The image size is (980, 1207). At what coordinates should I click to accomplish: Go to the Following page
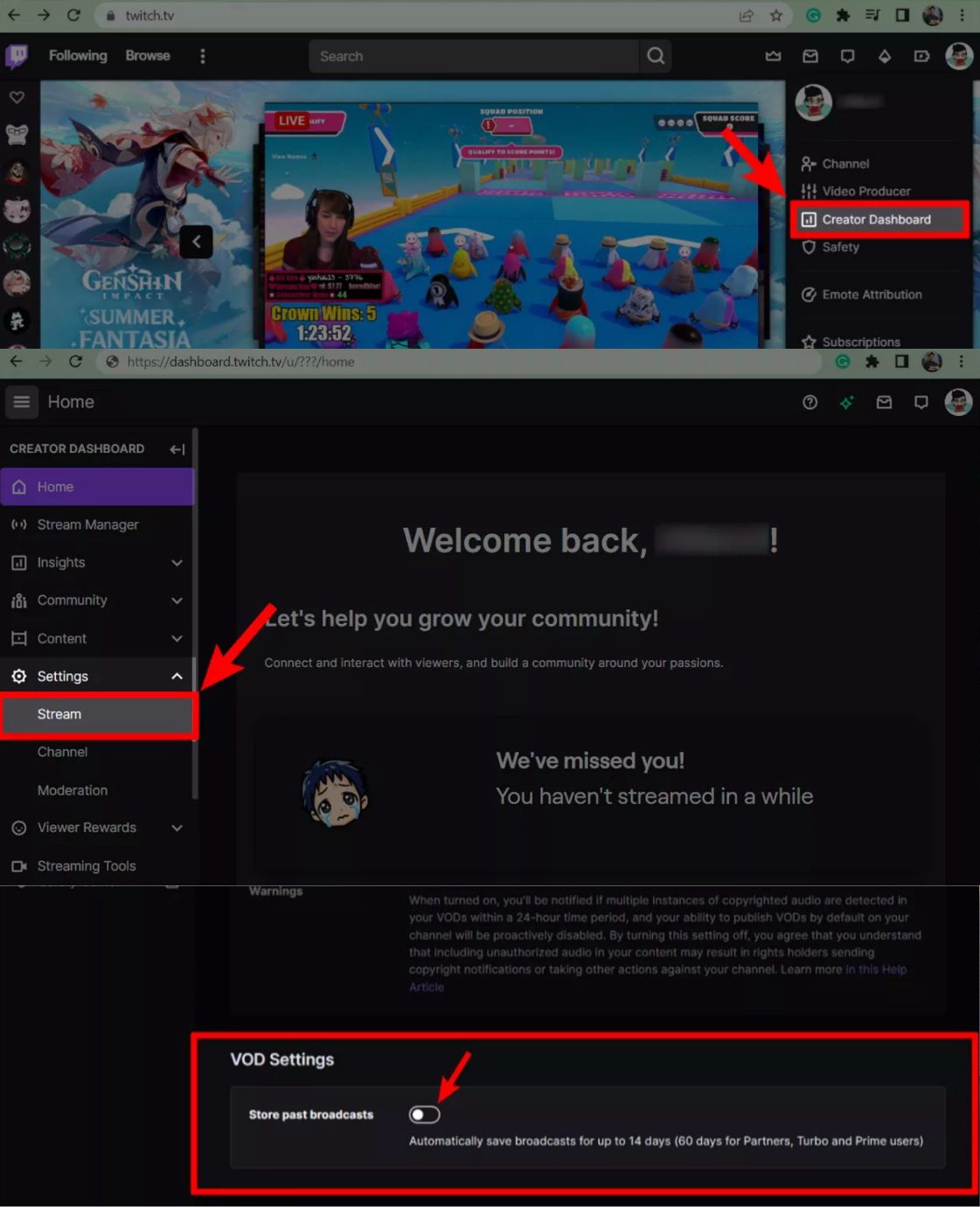click(78, 56)
